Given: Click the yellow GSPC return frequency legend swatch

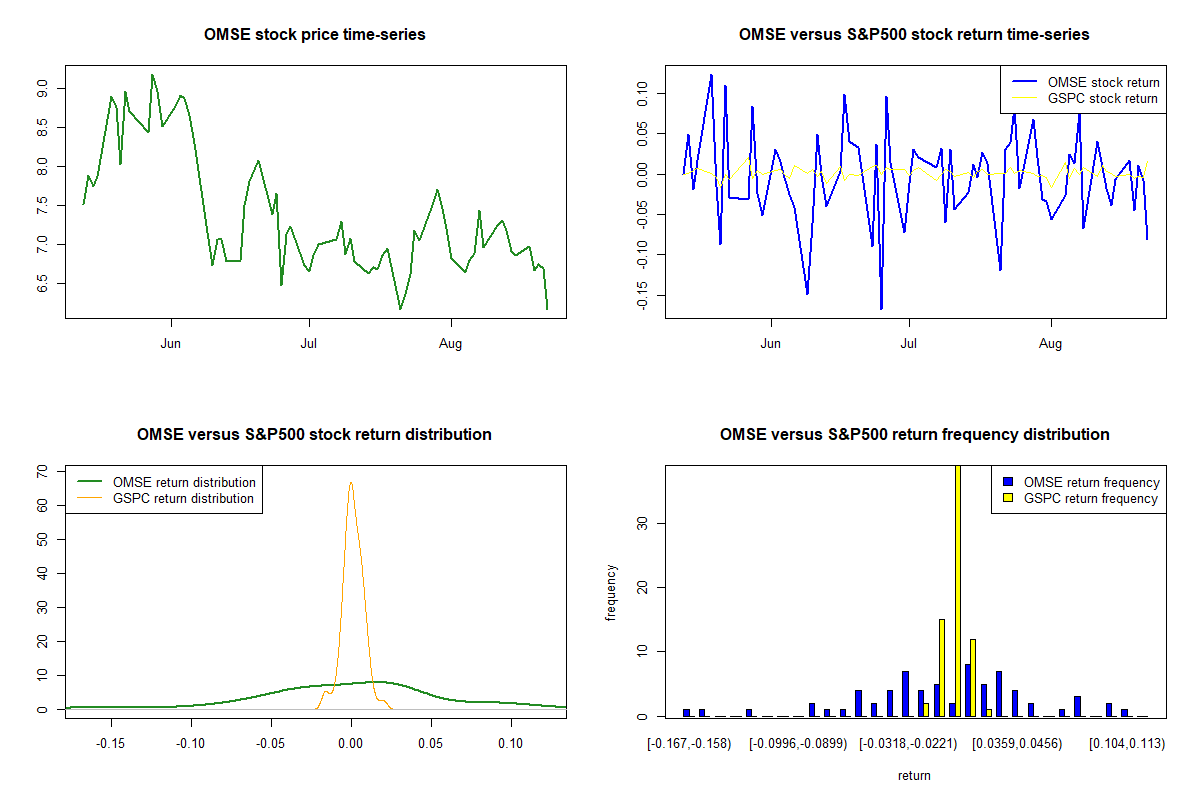Looking at the screenshot, I should pos(1008,498).
